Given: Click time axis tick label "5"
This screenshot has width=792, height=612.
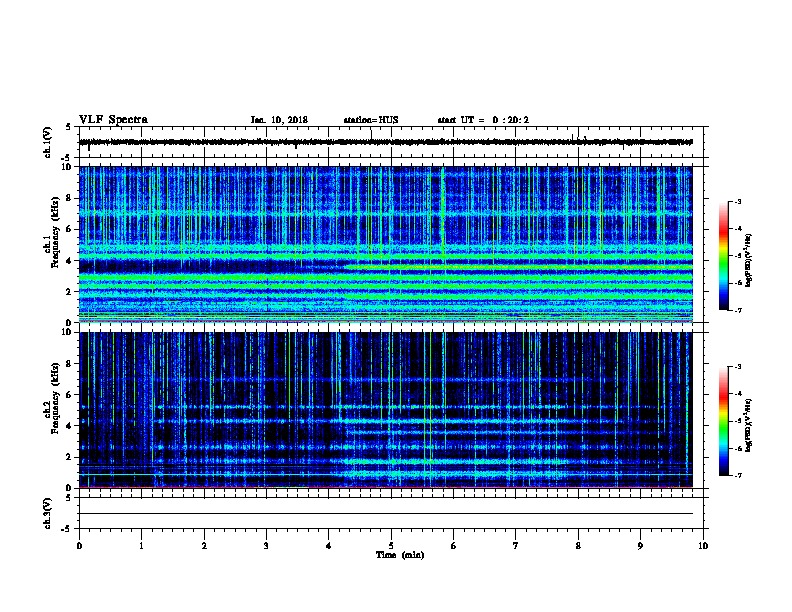Looking at the screenshot, I should point(391,546).
